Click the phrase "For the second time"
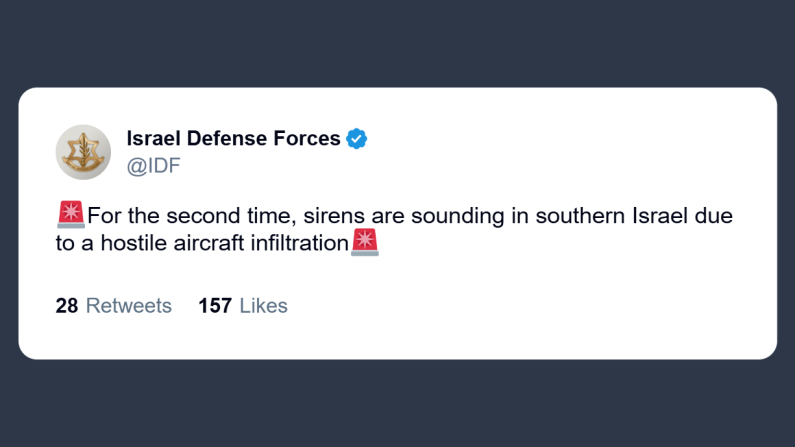Screen dimensions: 795x447 click(191, 216)
